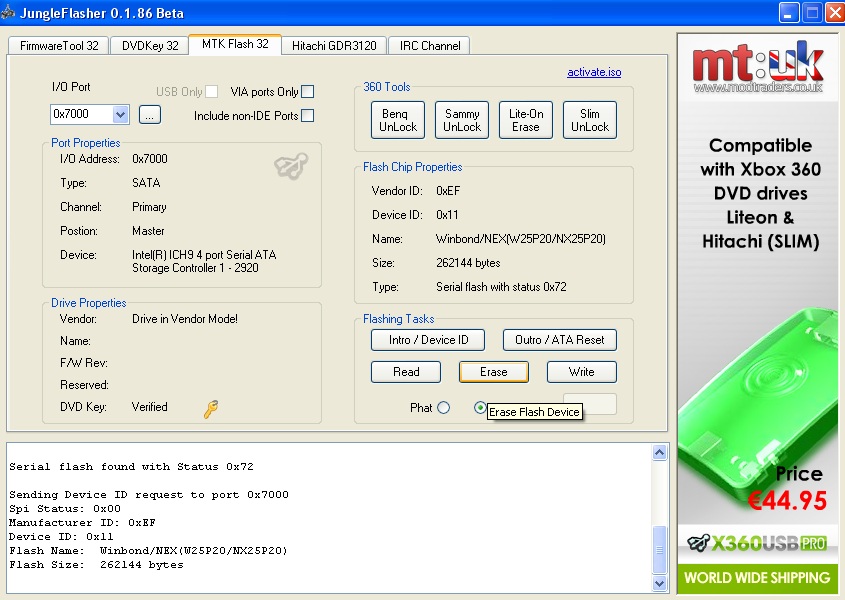Enable the VIA ports Only checkbox
The image size is (845, 600).
(308, 92)
